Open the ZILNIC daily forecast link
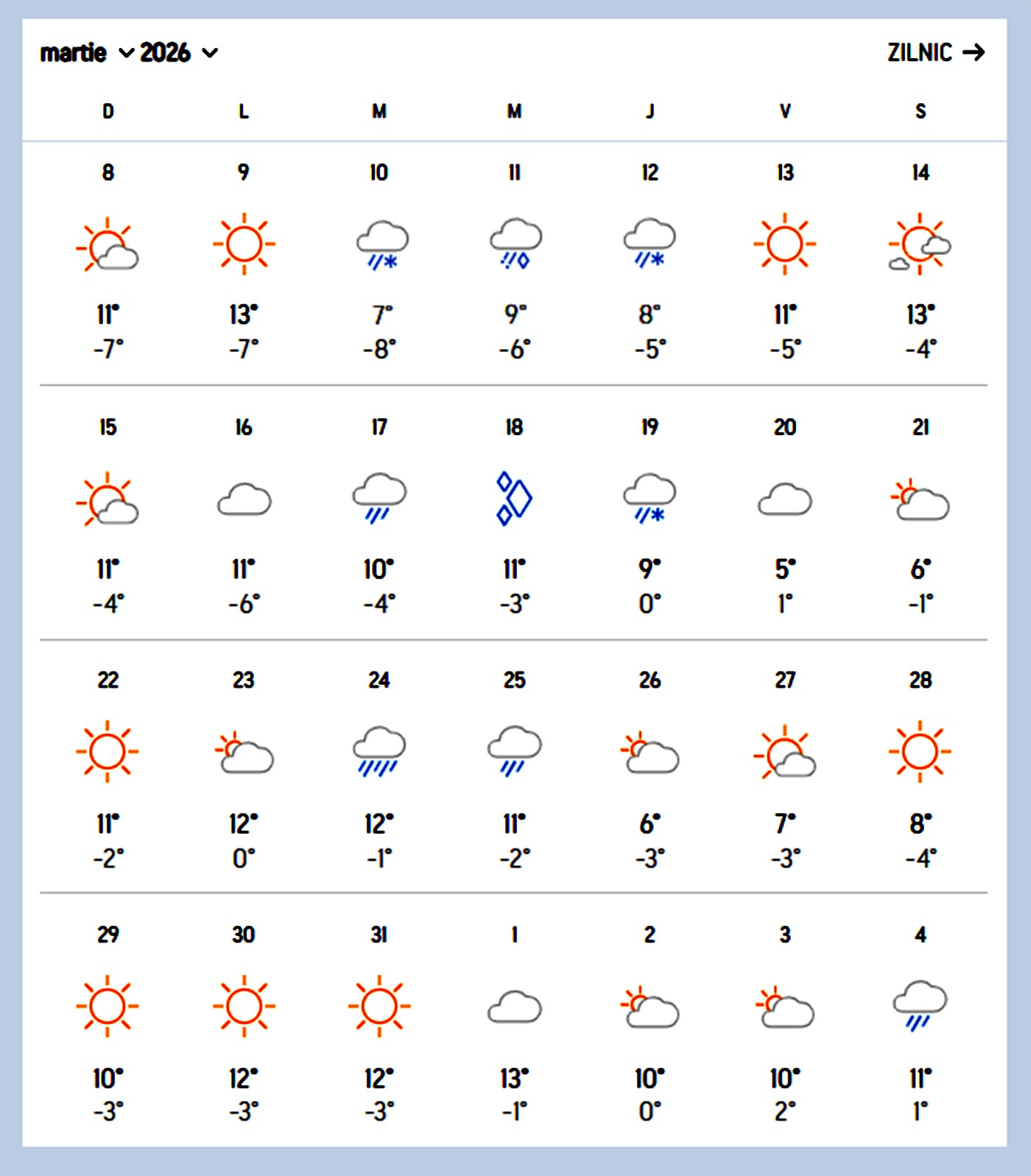 click(935, 52)
